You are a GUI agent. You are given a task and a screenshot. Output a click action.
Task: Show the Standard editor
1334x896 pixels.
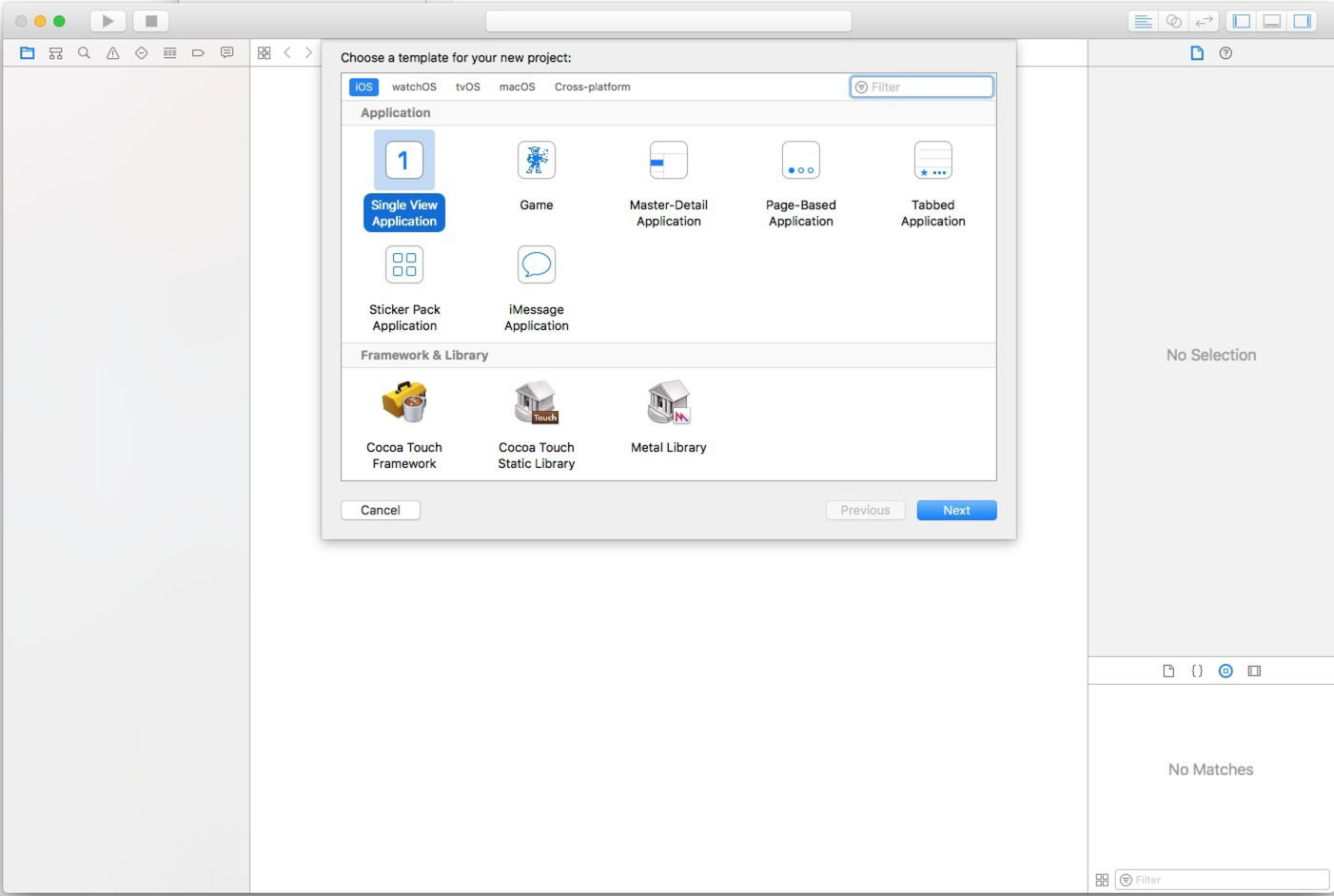click(1144, 21)
